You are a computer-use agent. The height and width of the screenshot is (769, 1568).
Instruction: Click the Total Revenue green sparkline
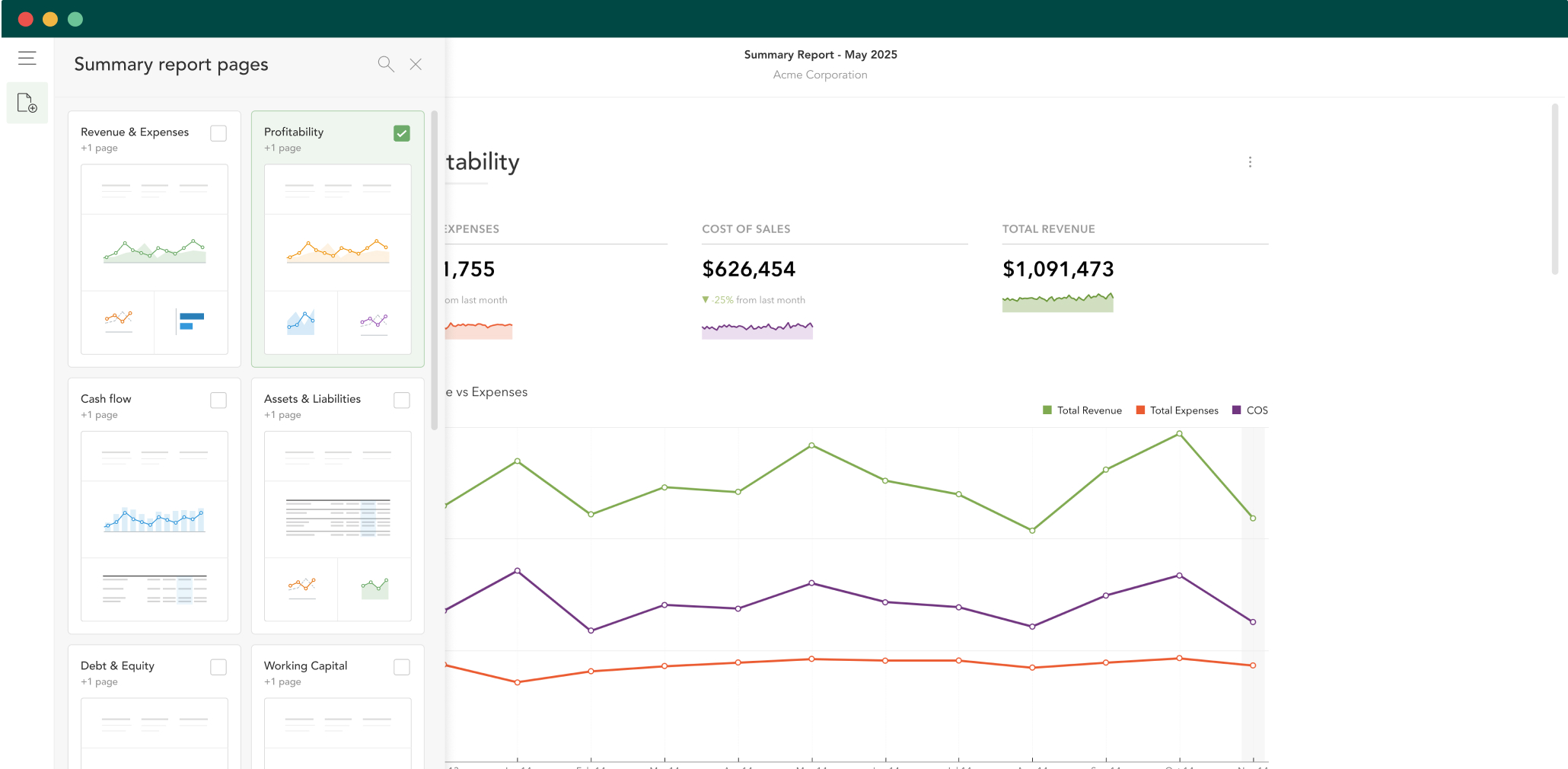pos(1058,302)
